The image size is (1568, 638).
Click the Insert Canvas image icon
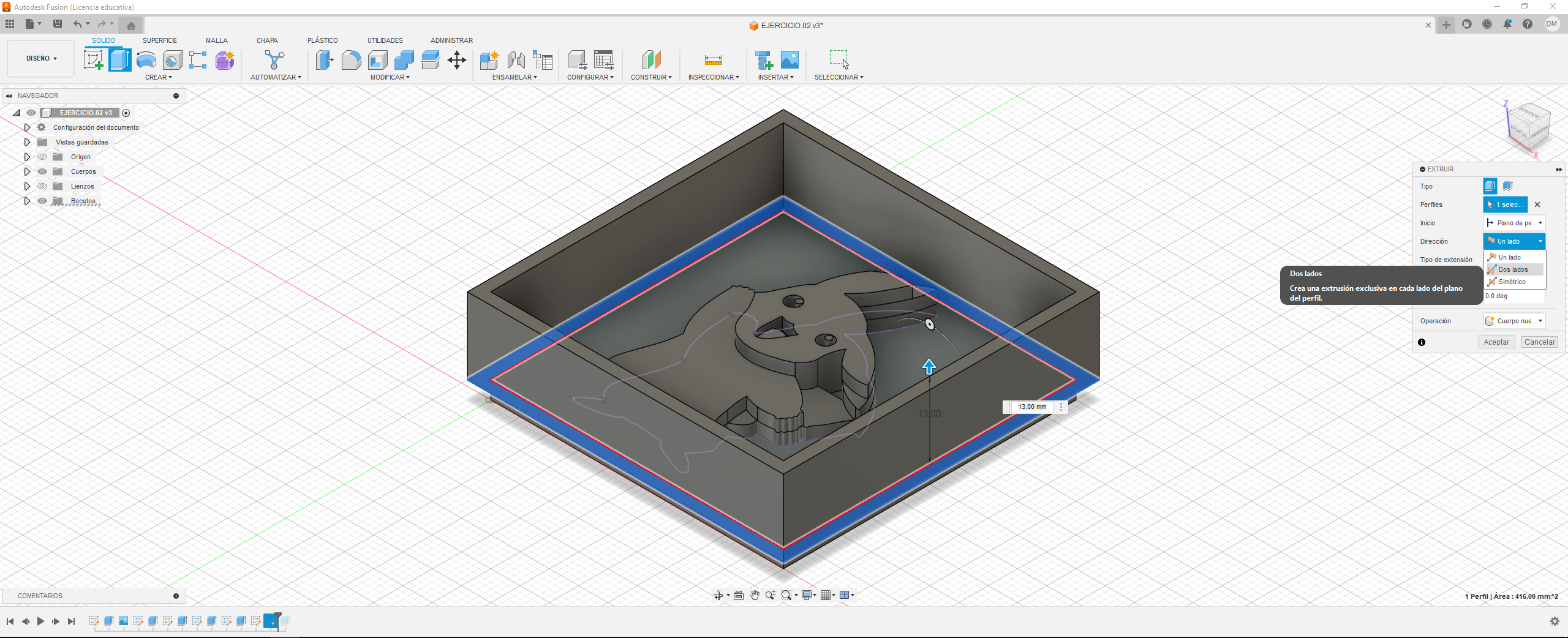pos(790,60)
